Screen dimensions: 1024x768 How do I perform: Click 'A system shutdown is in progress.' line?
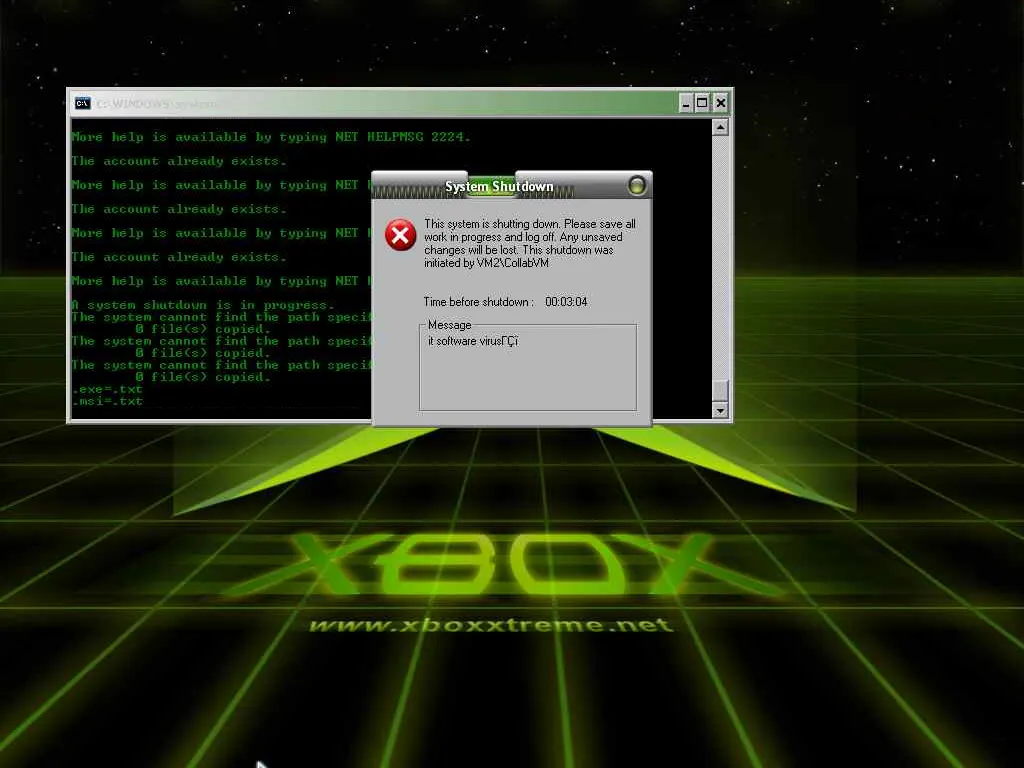[x=203, y=305]
